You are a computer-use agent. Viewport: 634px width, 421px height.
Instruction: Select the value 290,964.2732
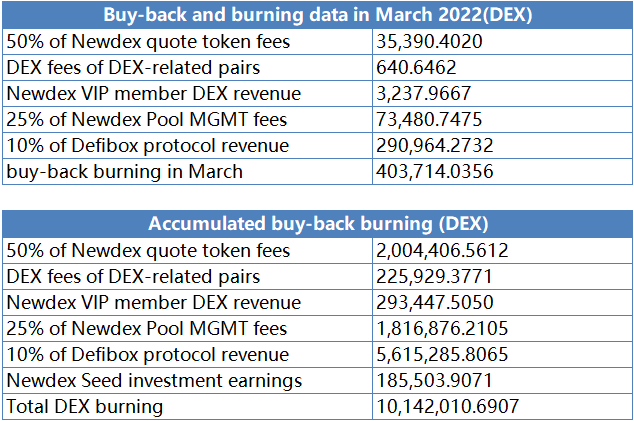click(x=435, y=145)
